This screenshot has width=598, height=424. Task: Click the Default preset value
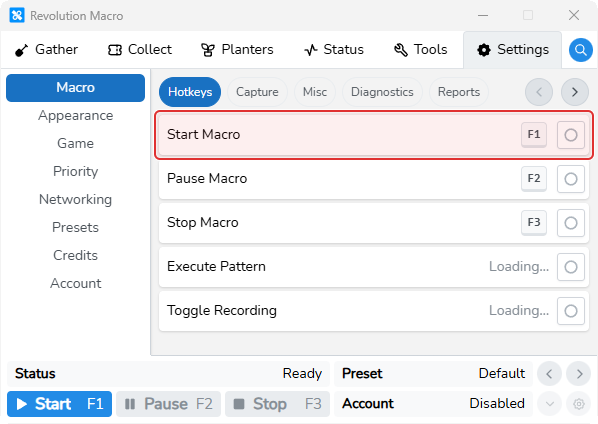502,373
